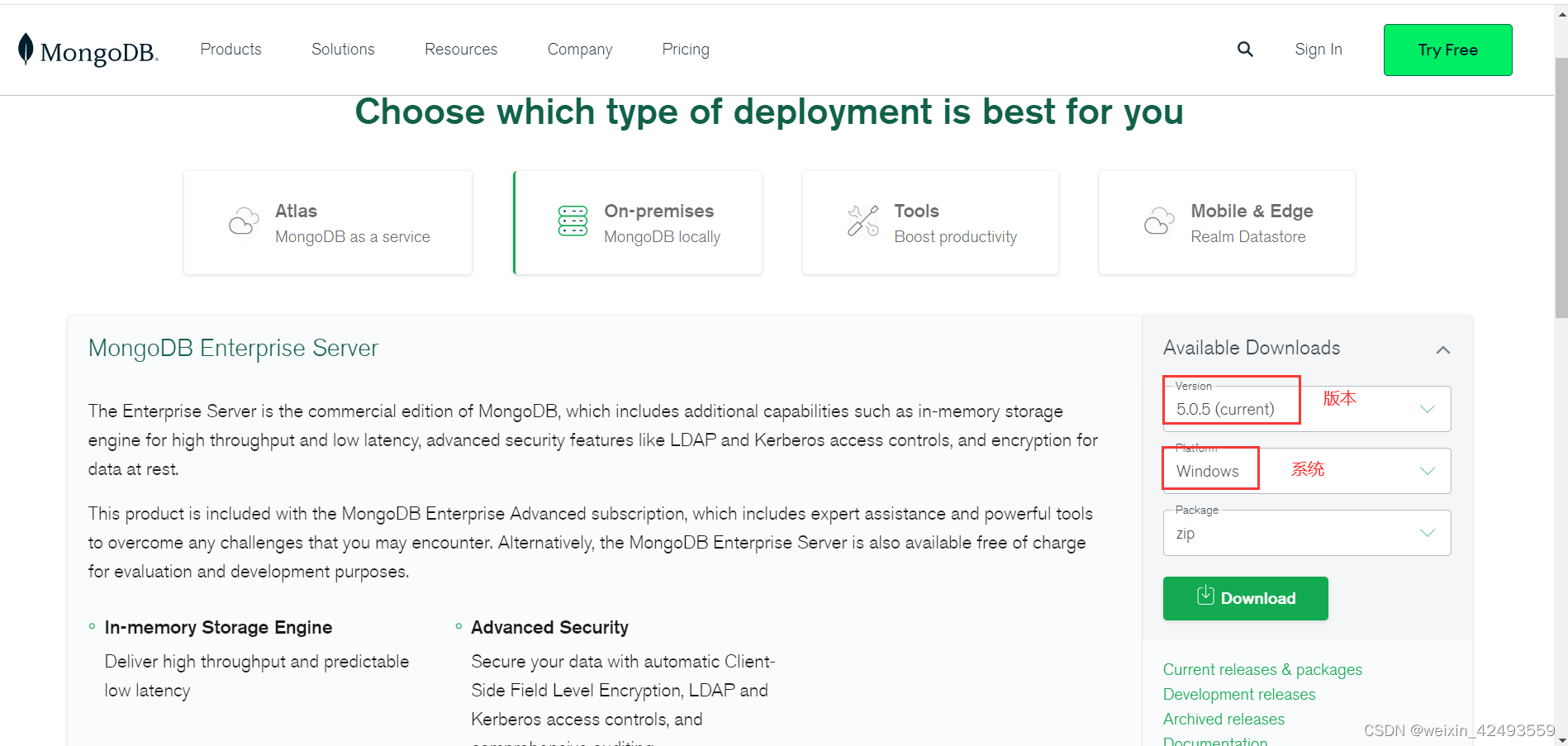This screenshot has width=1568, height=746.
Task: Select the Mobile & Edge cloud icon
Action: click(x=1159, y=221)
